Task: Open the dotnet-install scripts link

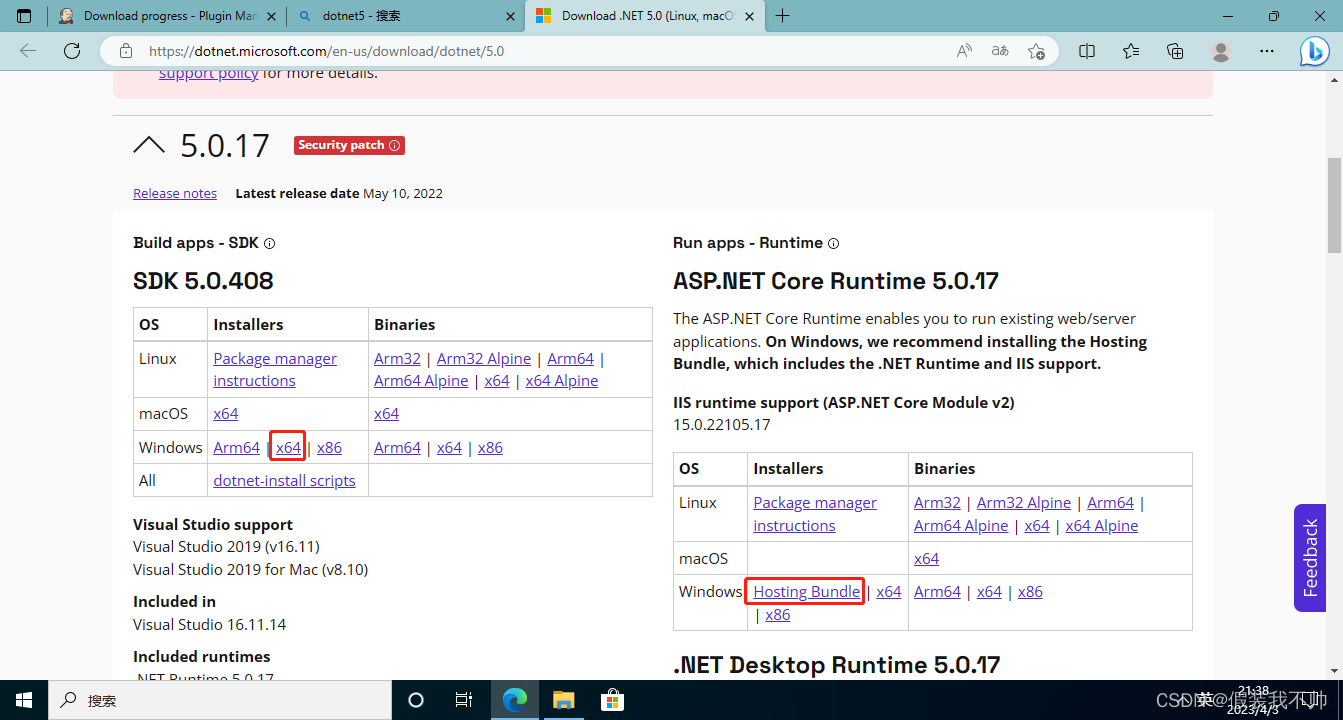Action: tap(284, 480)
